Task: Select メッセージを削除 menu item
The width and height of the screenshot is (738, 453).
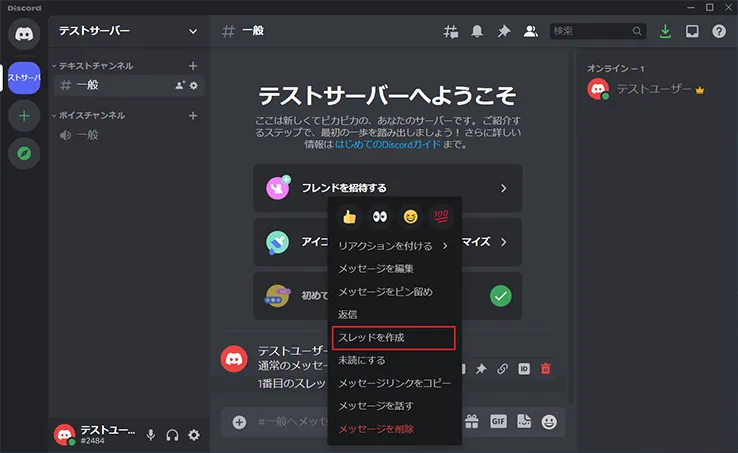Action: click(394, 429)
